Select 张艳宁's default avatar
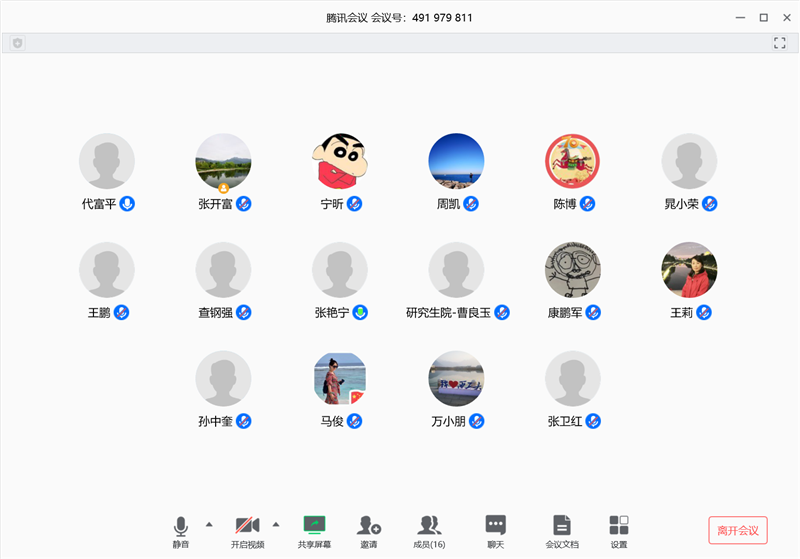This screenshot has width=800, height=559. (x=340, y=270)
